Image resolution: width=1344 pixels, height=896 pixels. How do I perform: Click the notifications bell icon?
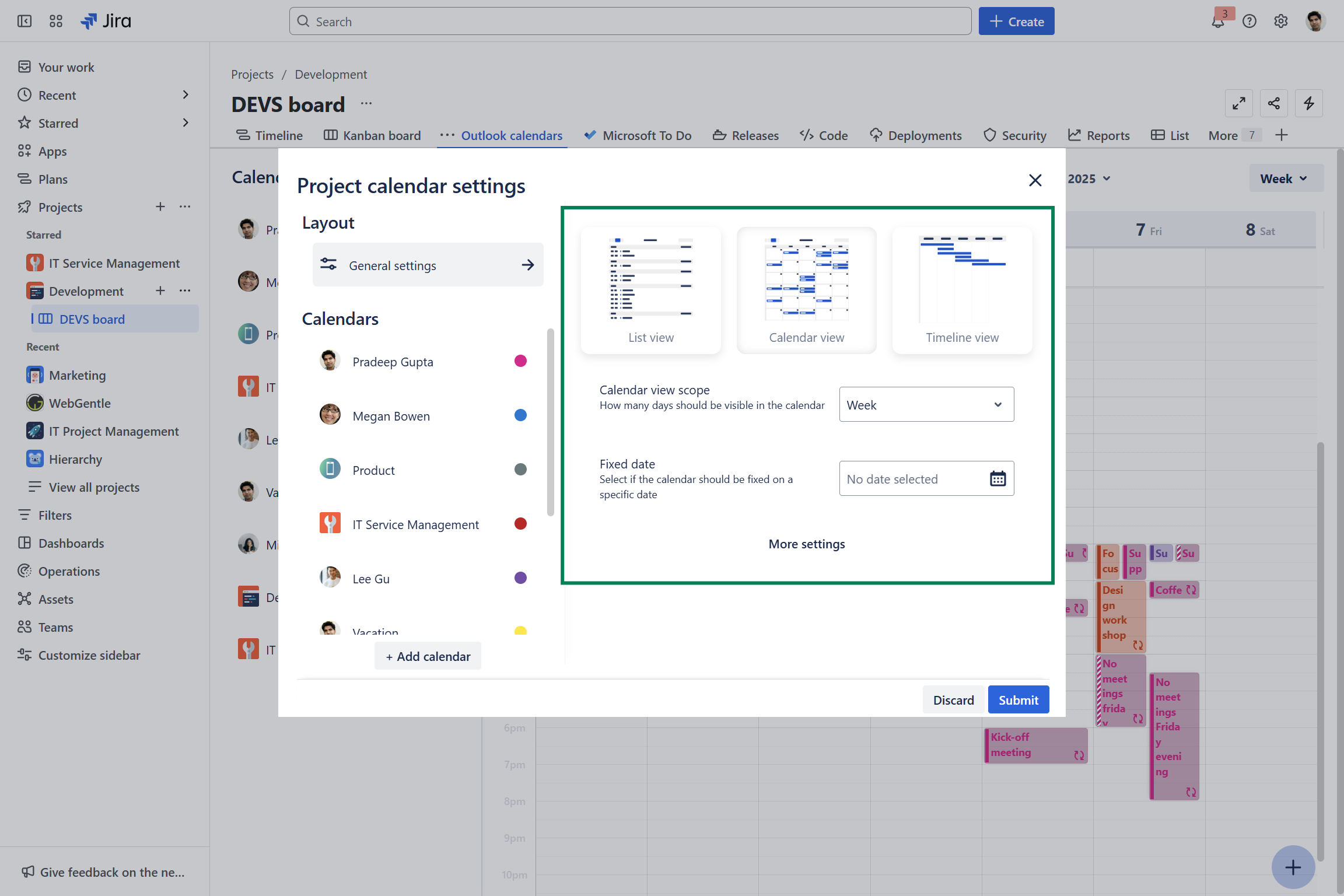pos(1217,22)
